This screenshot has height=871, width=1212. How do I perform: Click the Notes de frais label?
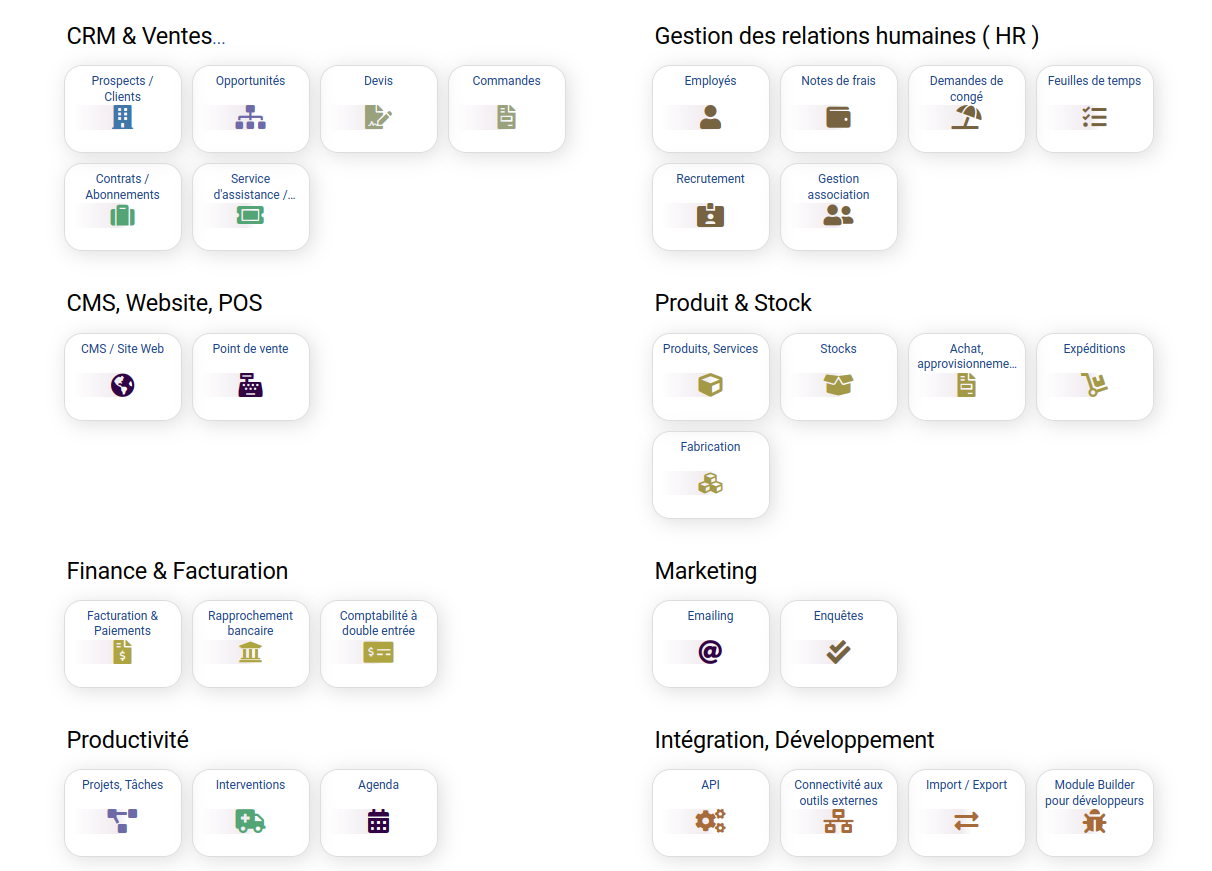[x=838, y=81]
